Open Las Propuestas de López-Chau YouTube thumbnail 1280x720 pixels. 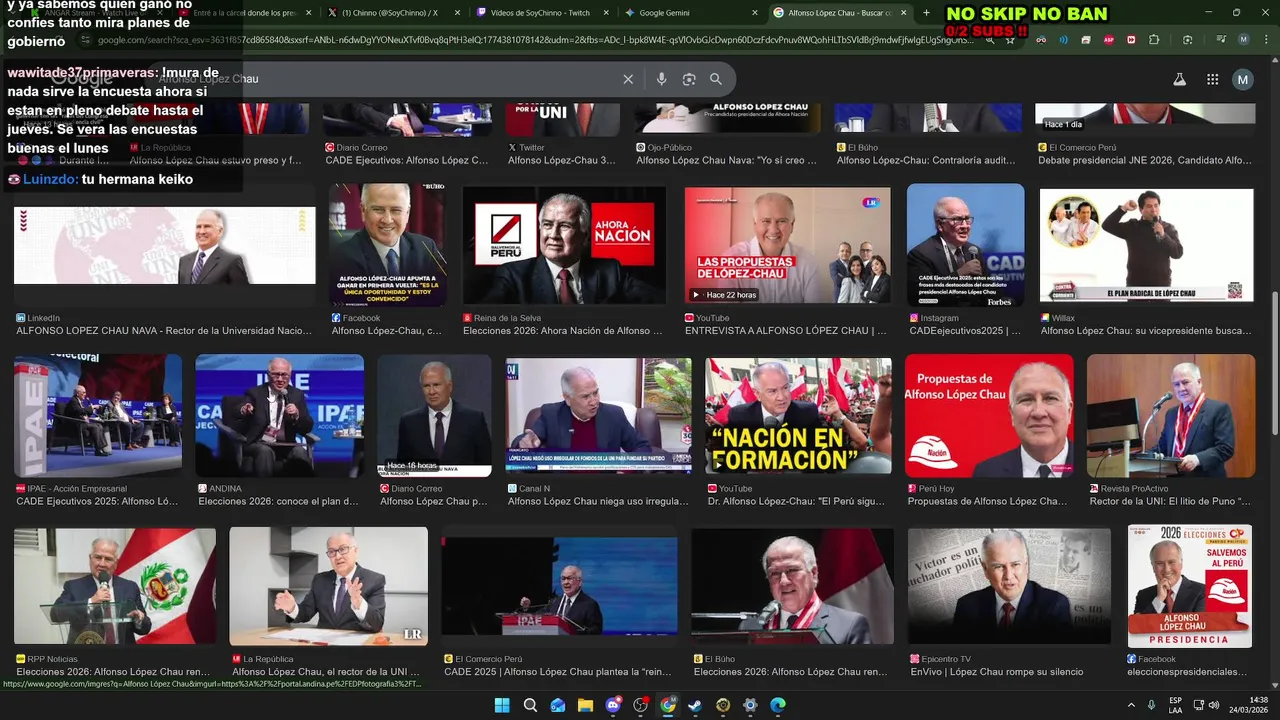788,245
